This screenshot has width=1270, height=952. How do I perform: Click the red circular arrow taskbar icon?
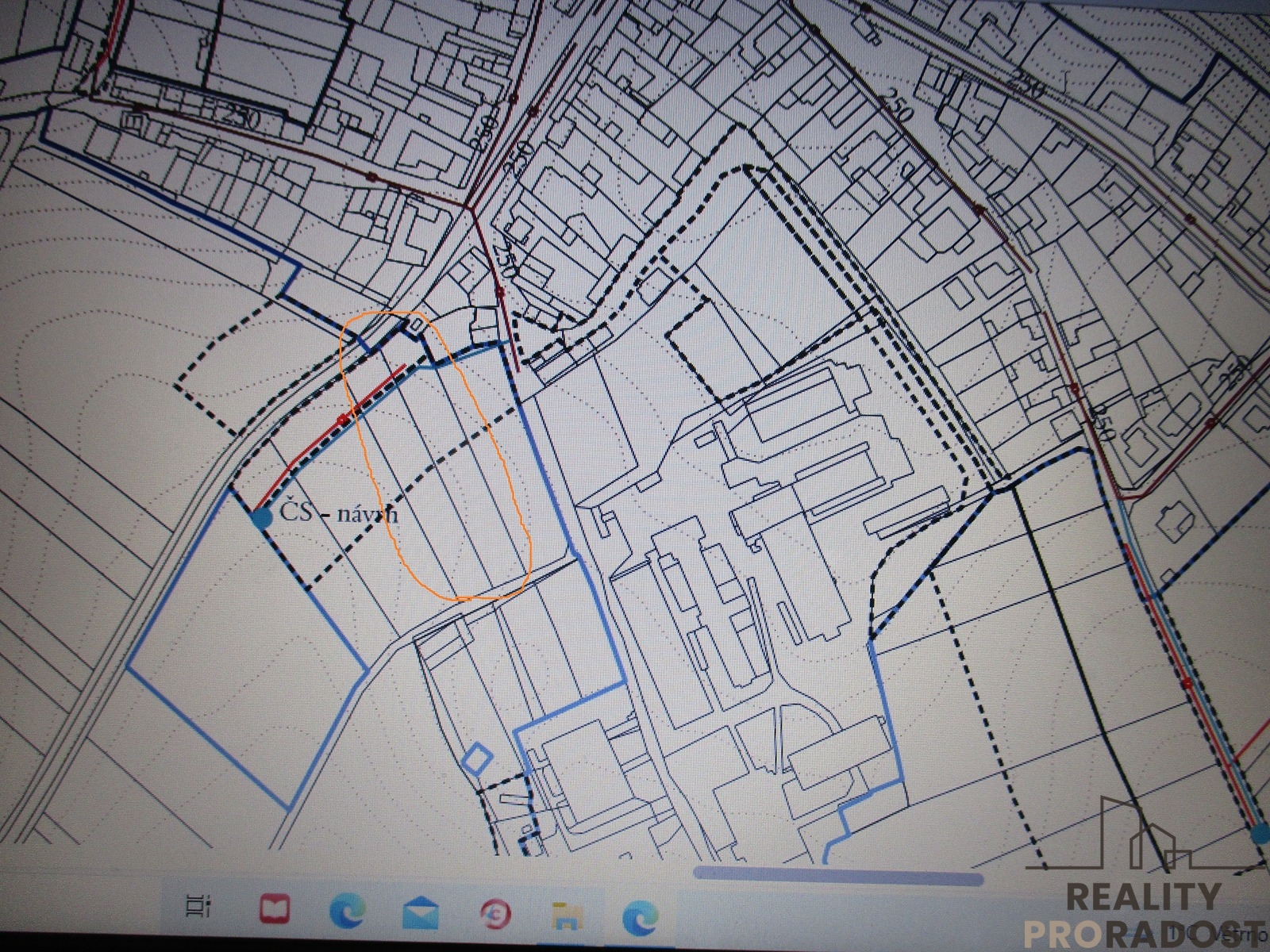pyautogui.click(x=495, y=915)
